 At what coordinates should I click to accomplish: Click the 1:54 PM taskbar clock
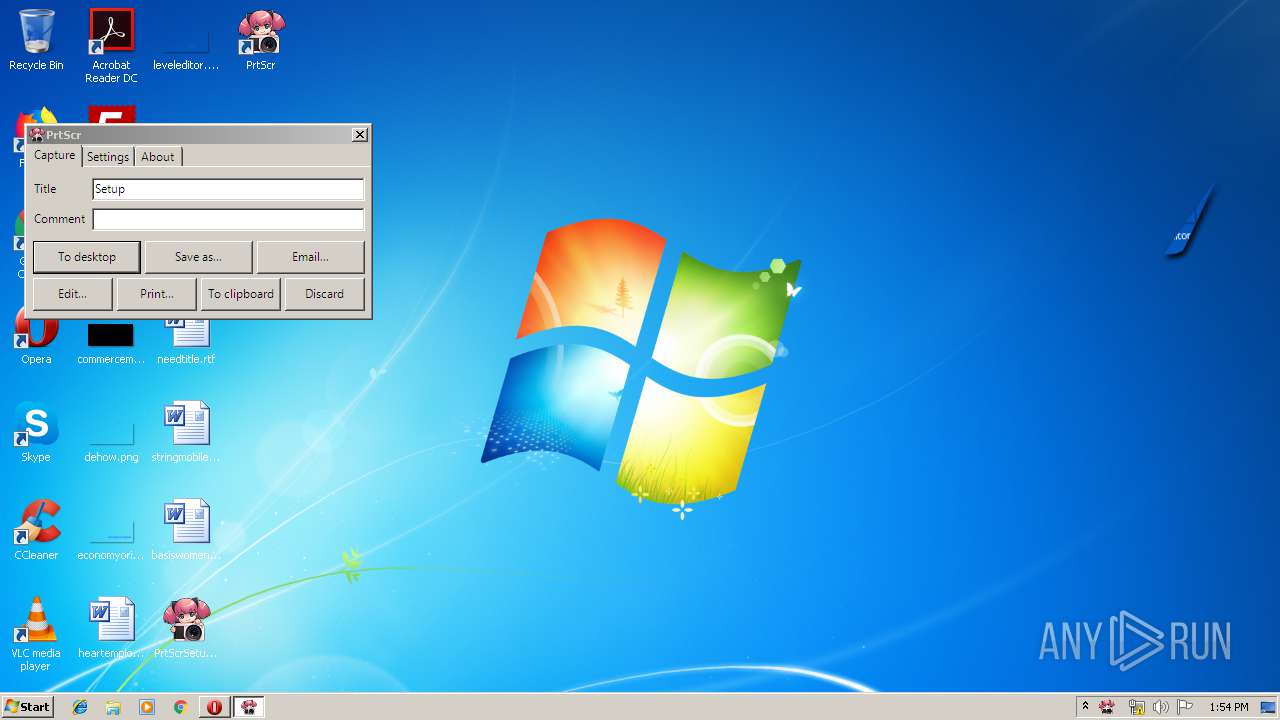[1228, 707]
